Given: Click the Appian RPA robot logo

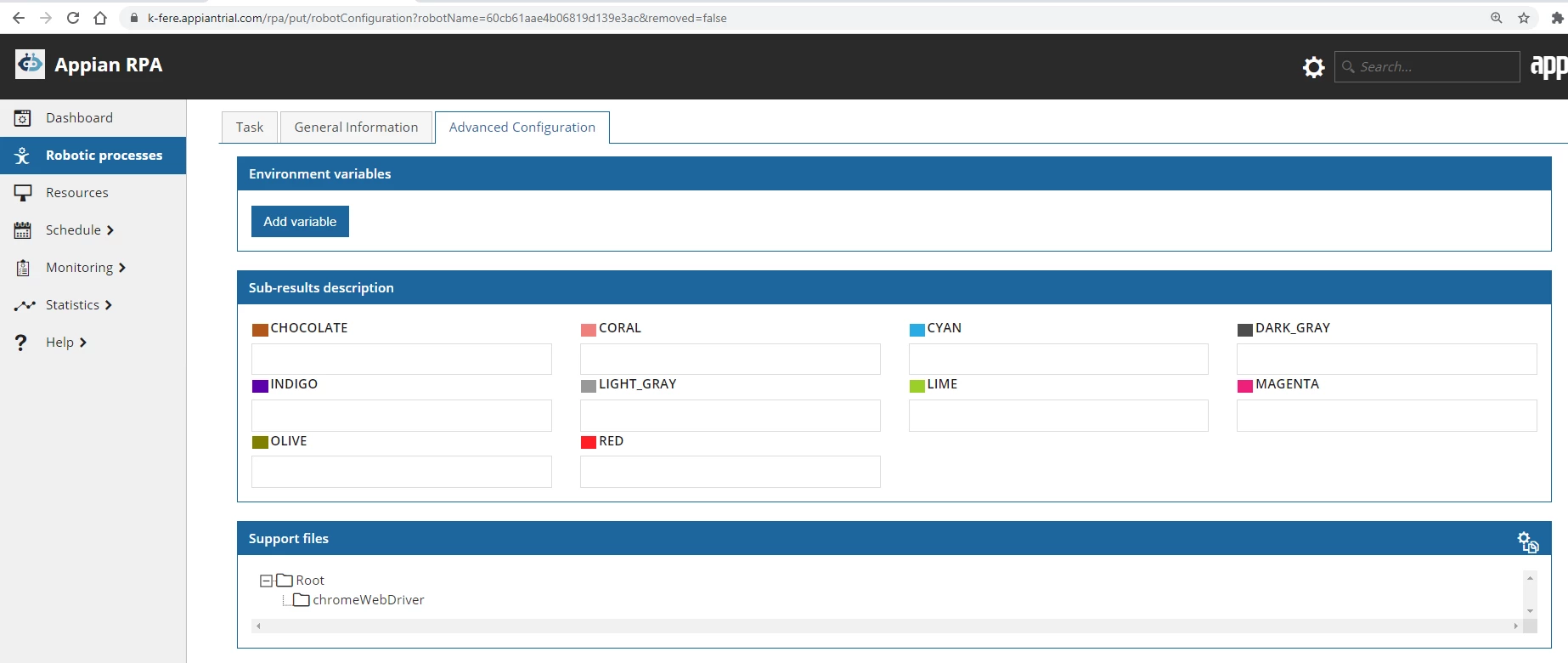Looking at the screenshot, I should [x=30, y=64].
